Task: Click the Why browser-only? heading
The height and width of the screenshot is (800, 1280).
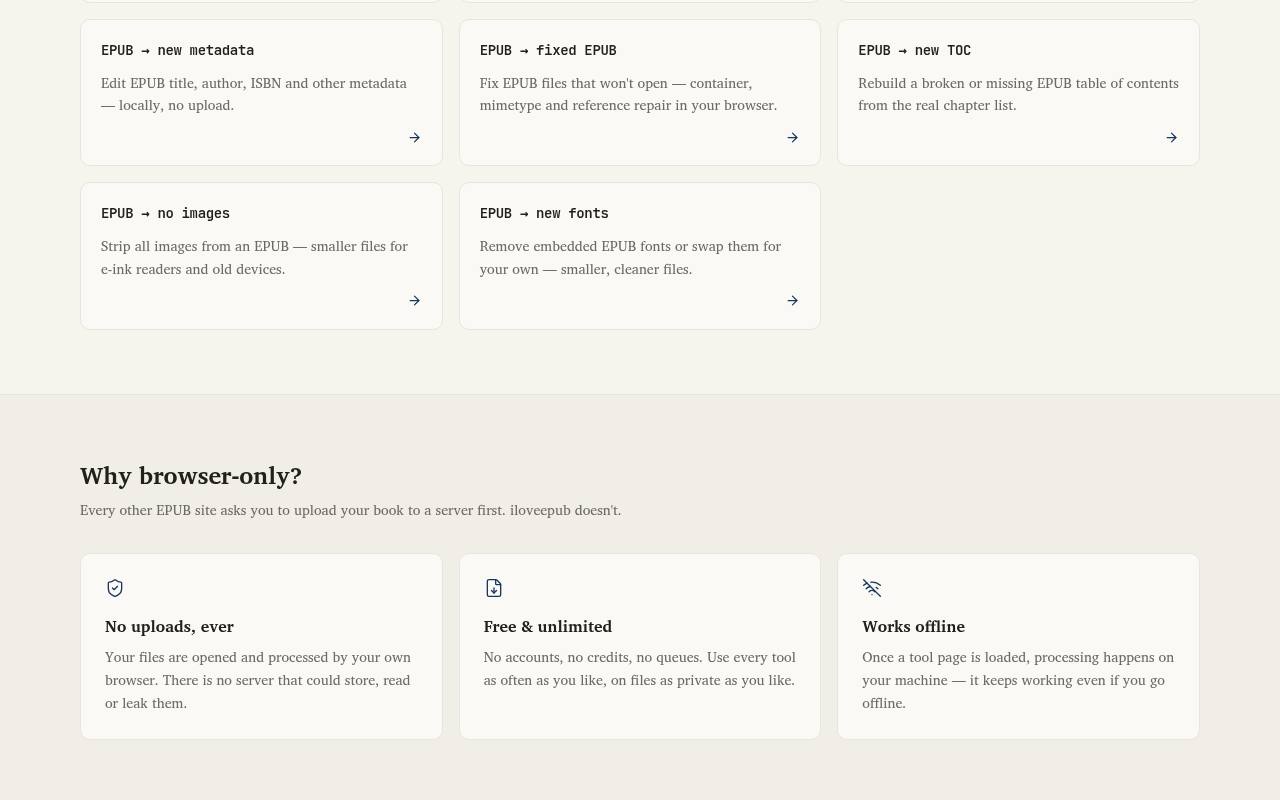Action: tap(191, 476)
